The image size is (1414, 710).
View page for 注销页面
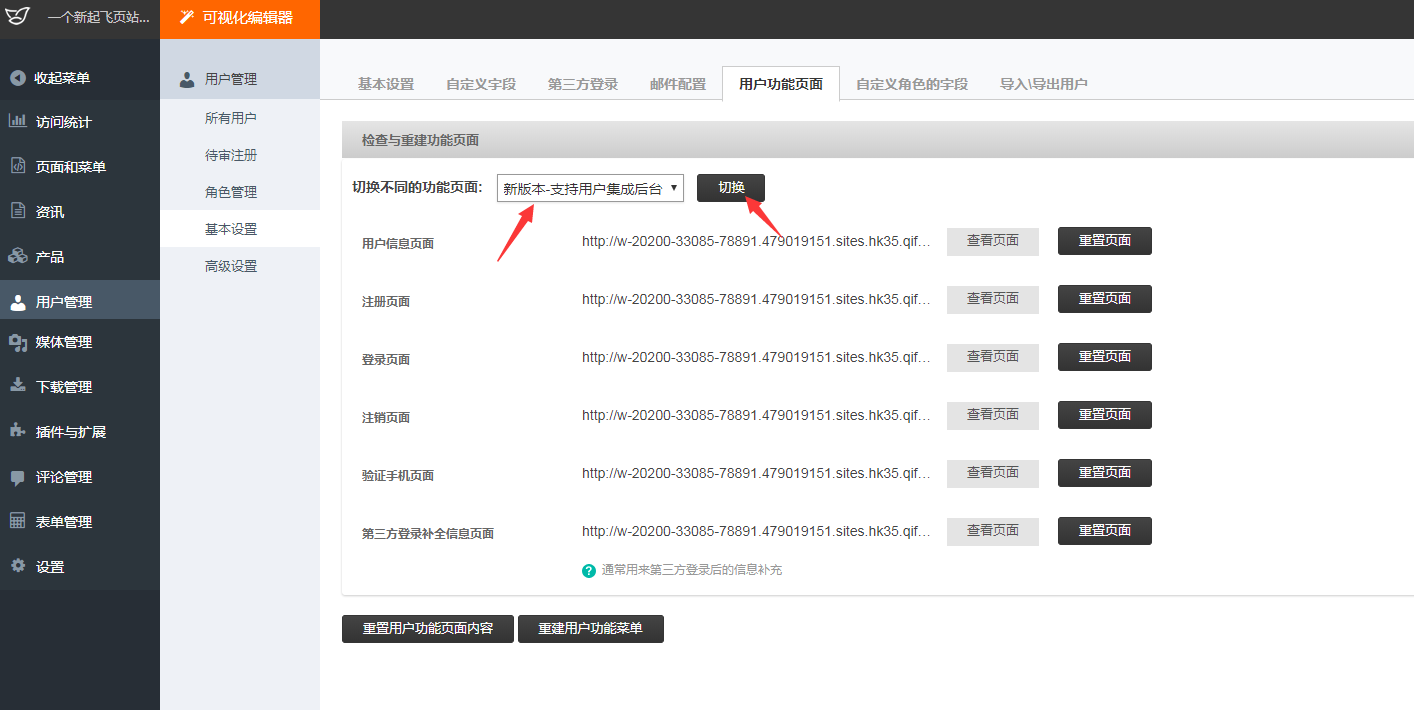coord(993,415)
